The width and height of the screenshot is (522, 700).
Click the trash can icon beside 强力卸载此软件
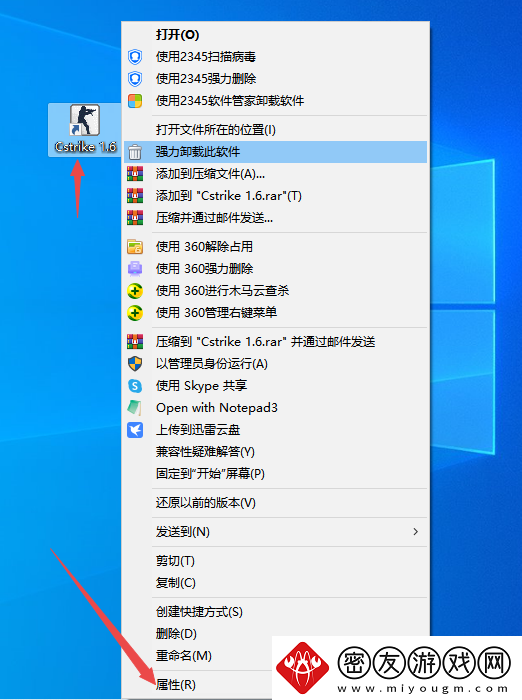[135, 152]
